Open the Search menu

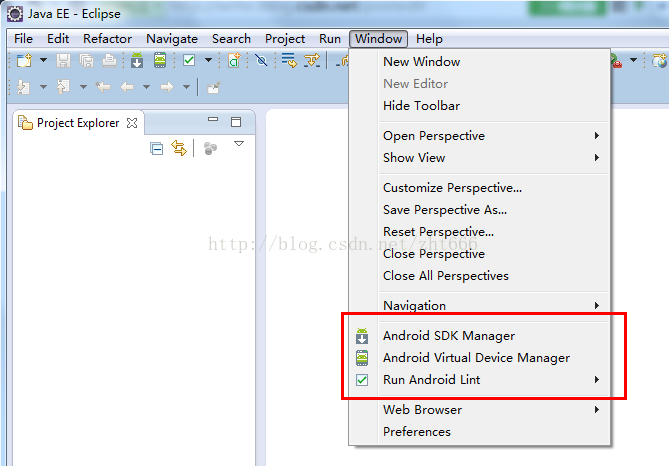click(231, 39)
